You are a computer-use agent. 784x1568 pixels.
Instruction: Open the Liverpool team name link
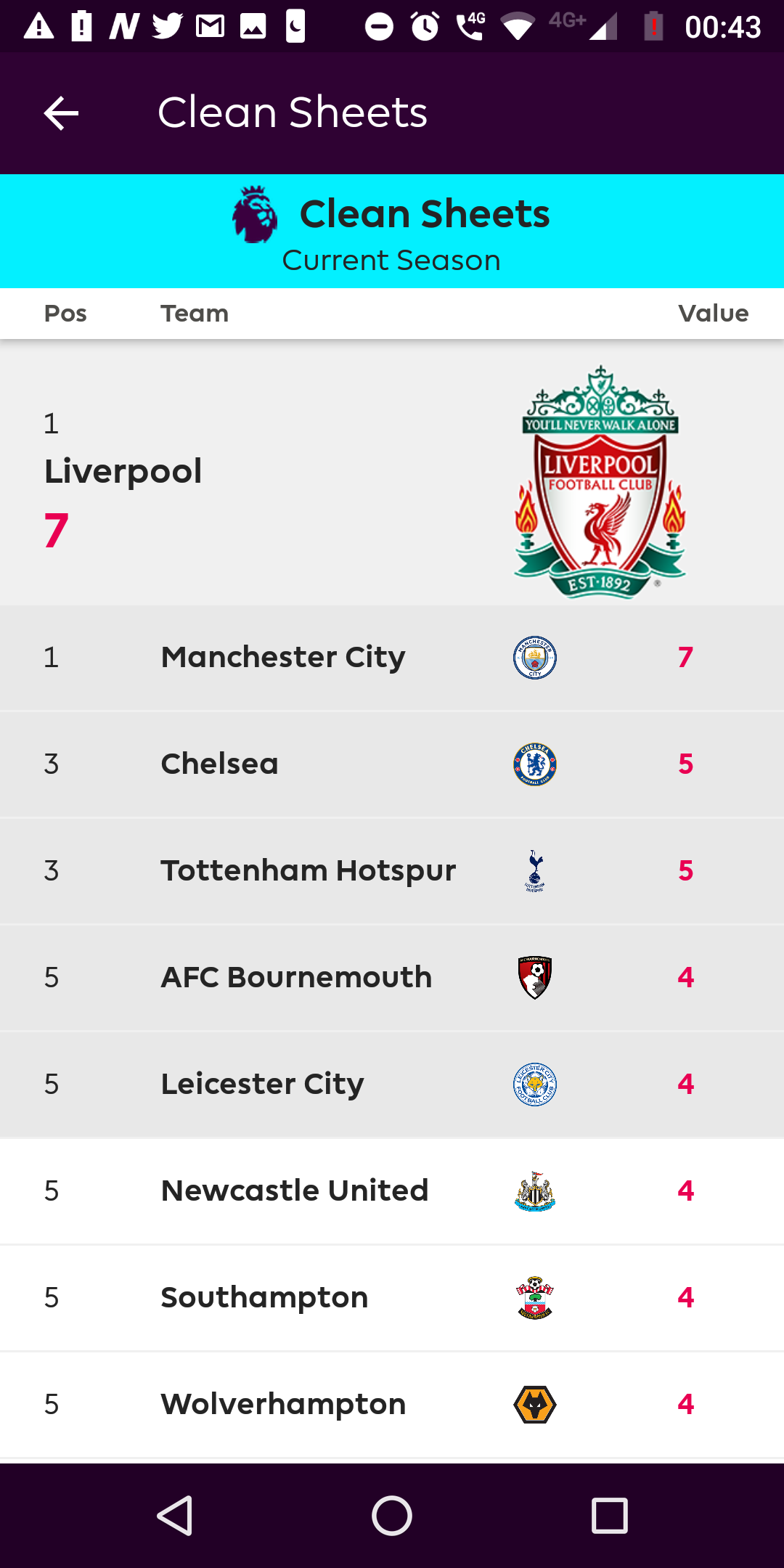point(123,471)
